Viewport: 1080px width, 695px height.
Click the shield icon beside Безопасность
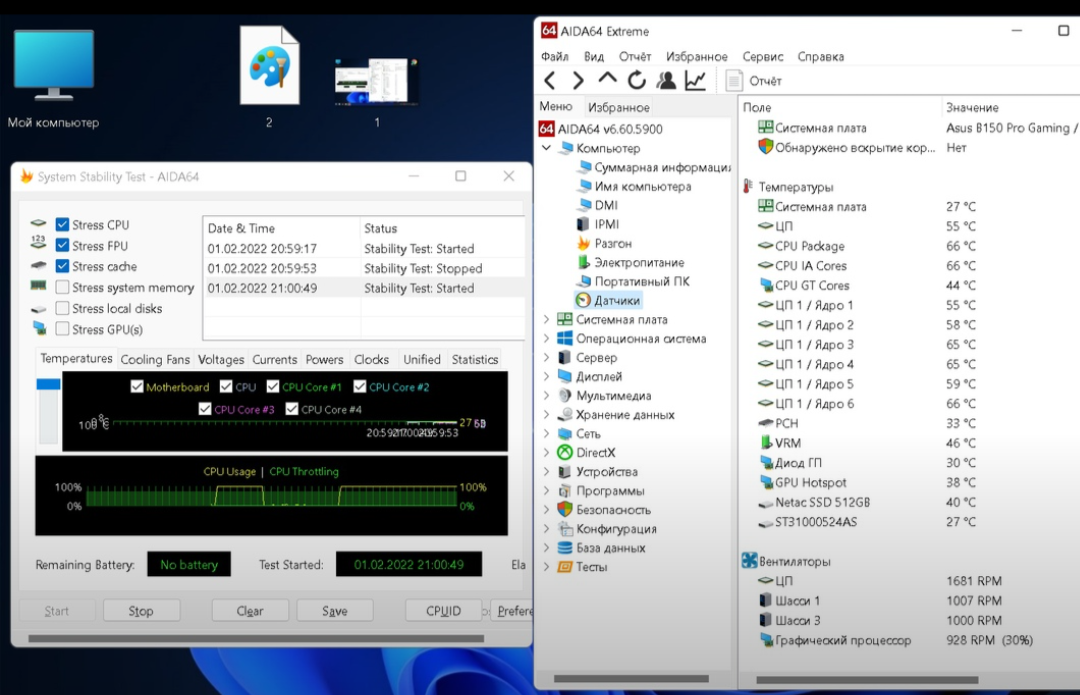pos(565,510)
